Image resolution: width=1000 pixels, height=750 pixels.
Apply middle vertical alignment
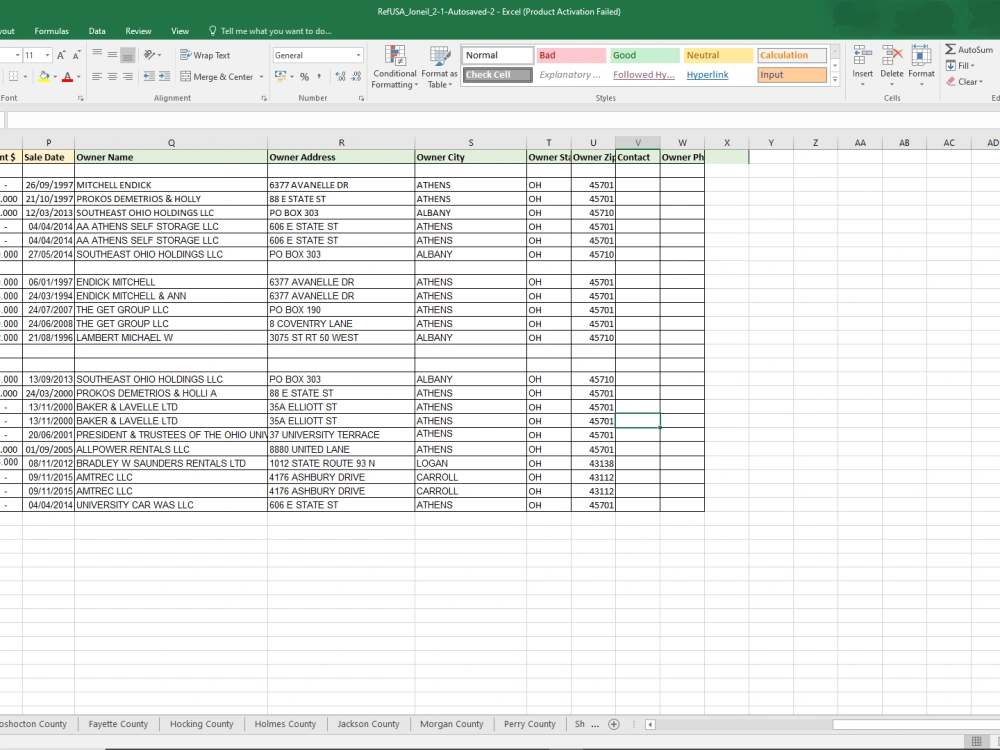[112, 55]
